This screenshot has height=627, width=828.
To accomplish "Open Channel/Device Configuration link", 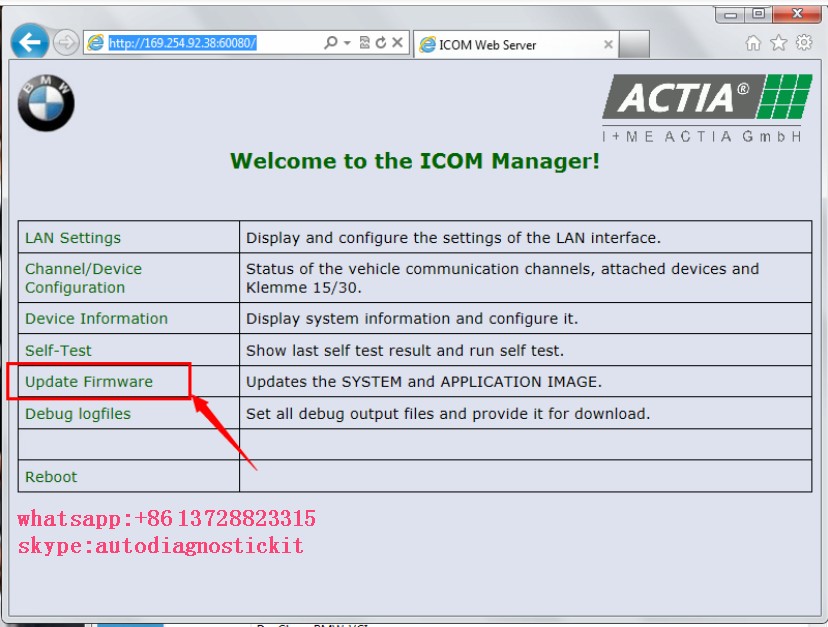I will coord(83,278).
